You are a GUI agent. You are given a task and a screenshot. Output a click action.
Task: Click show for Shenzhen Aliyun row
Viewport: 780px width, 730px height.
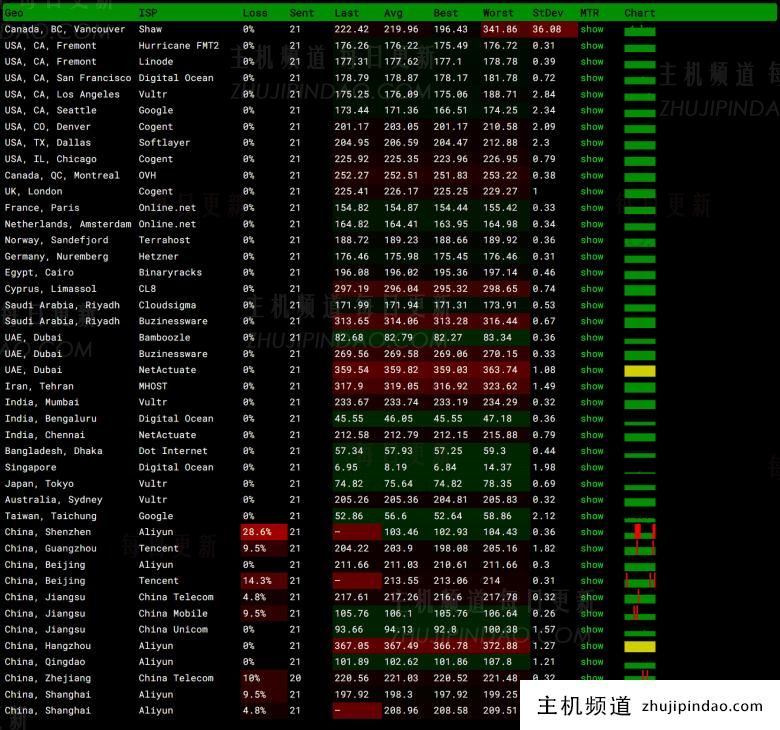591,532
